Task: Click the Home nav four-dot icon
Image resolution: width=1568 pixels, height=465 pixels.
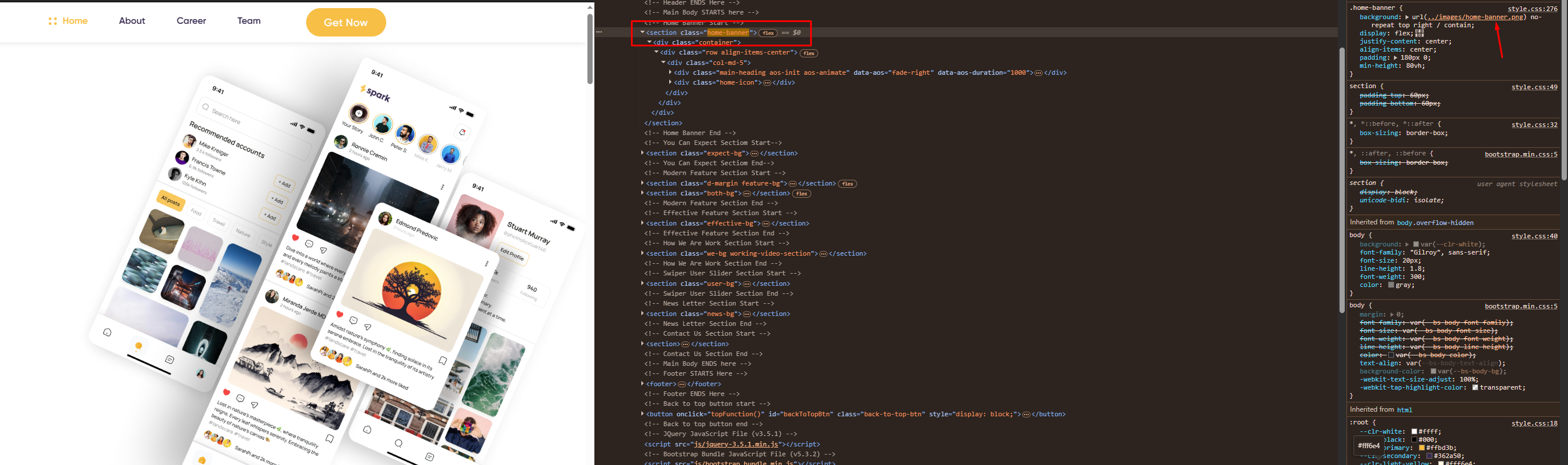Action: (x=53, y=21)
